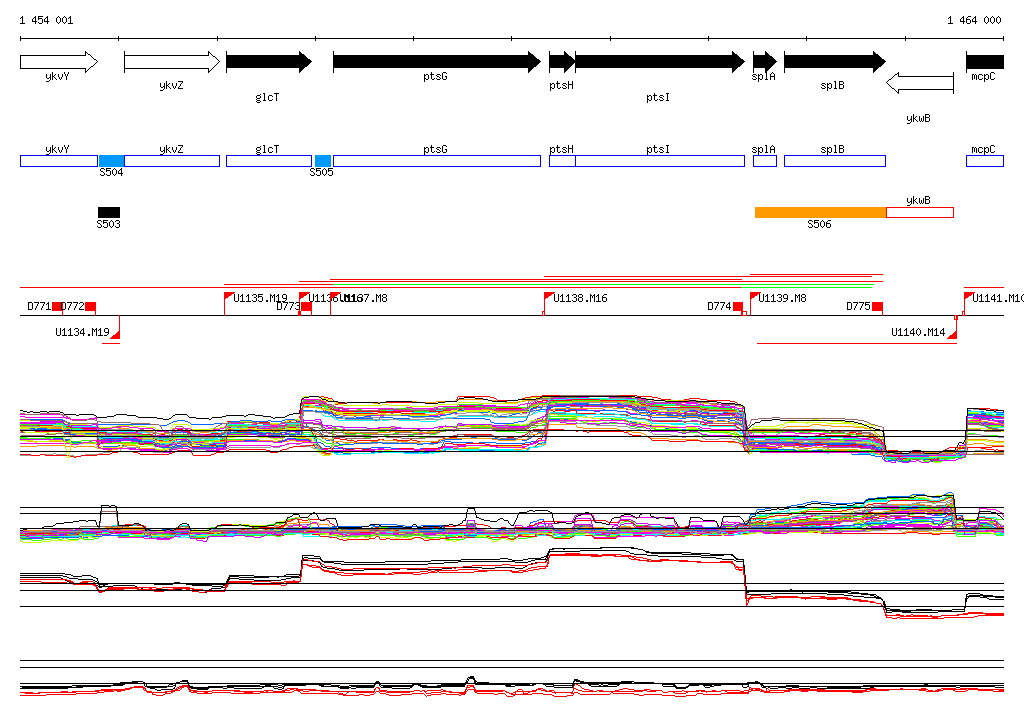The height and width of the screenshot is (714, 1024).
Task: Click the splB black gene arrow
Action: coord(834,62)
